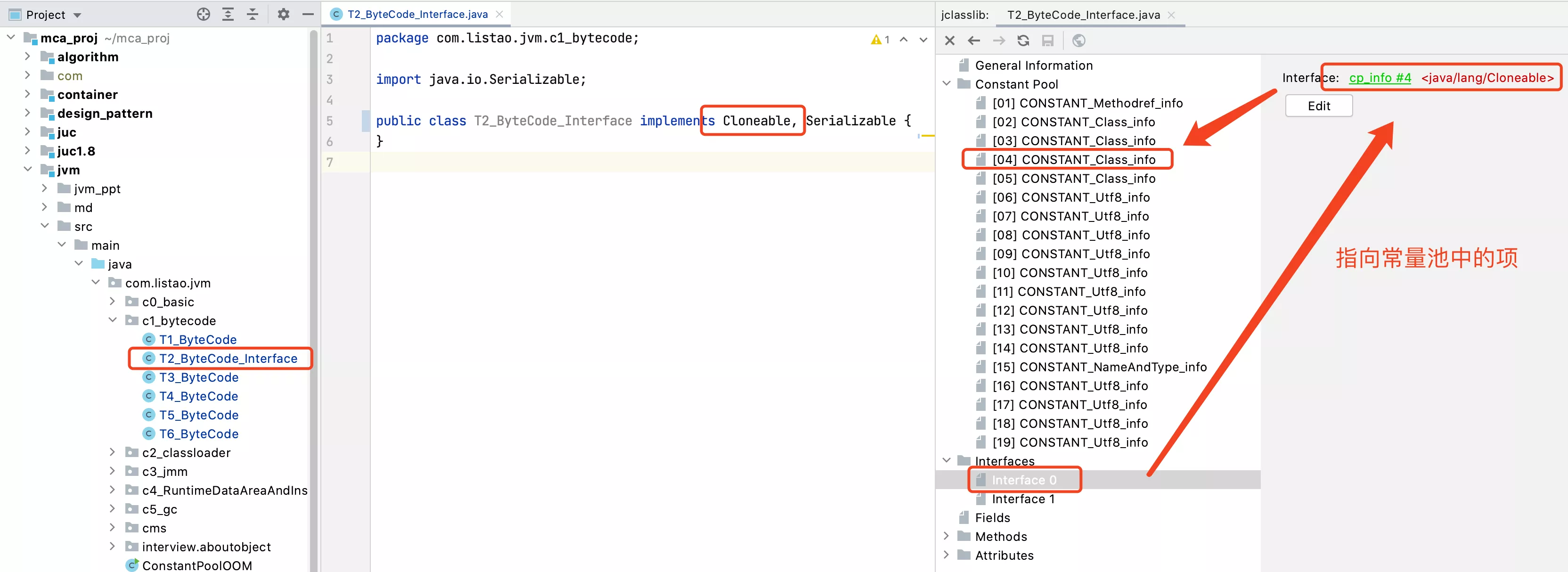The height and width of the screenshot is (572, 1568).
Task: Collapse the jvm folder
Action: (27, 170)
